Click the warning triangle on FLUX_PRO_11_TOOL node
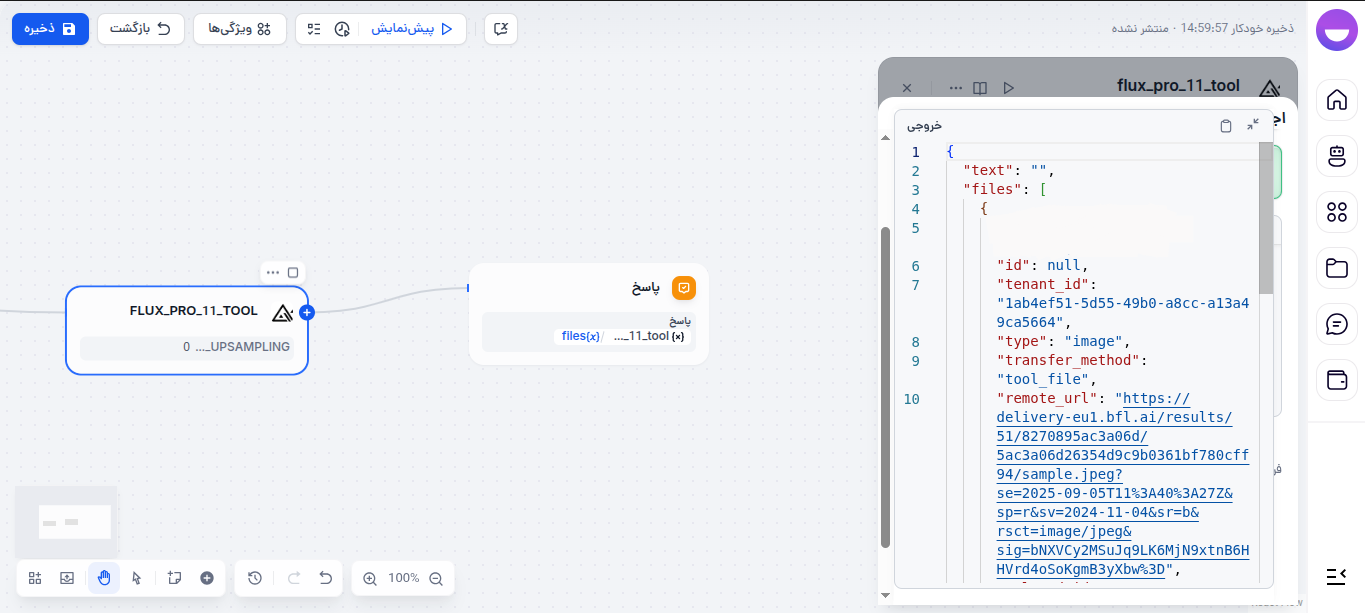 point(281,311)
